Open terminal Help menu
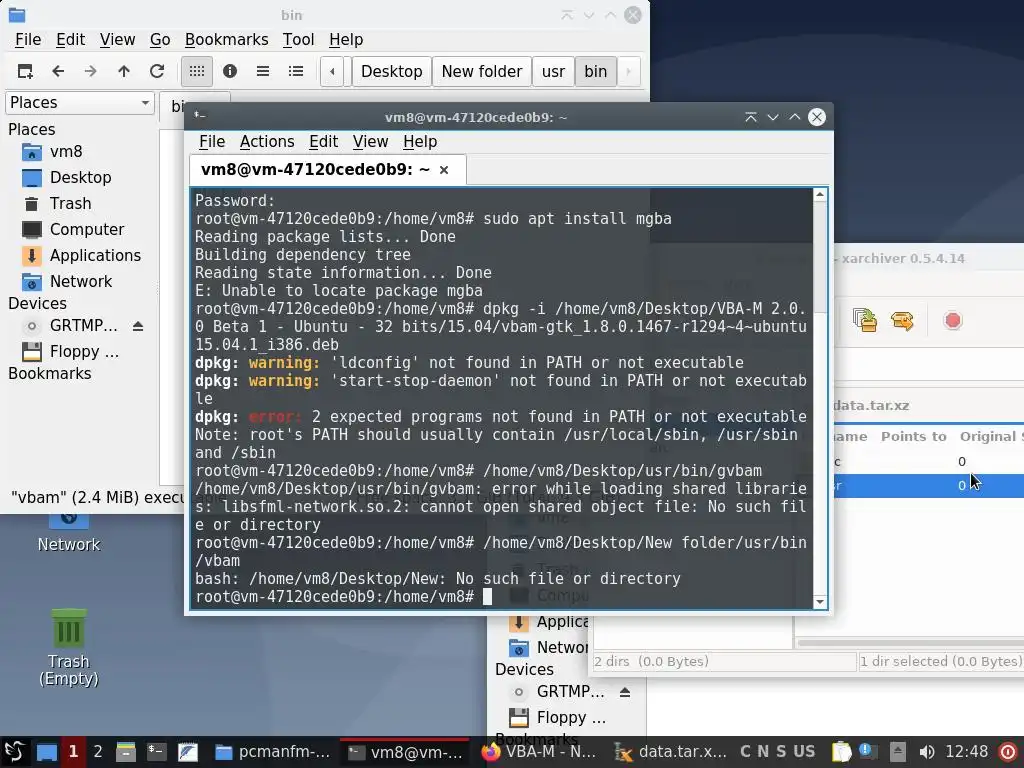 tap(420, 142)
